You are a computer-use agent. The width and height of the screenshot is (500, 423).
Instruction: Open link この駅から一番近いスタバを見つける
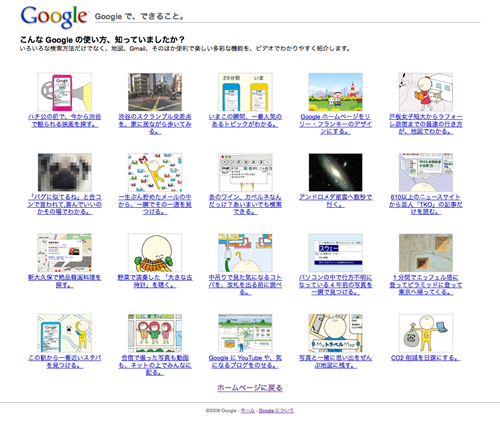click(x=65, y=361)
